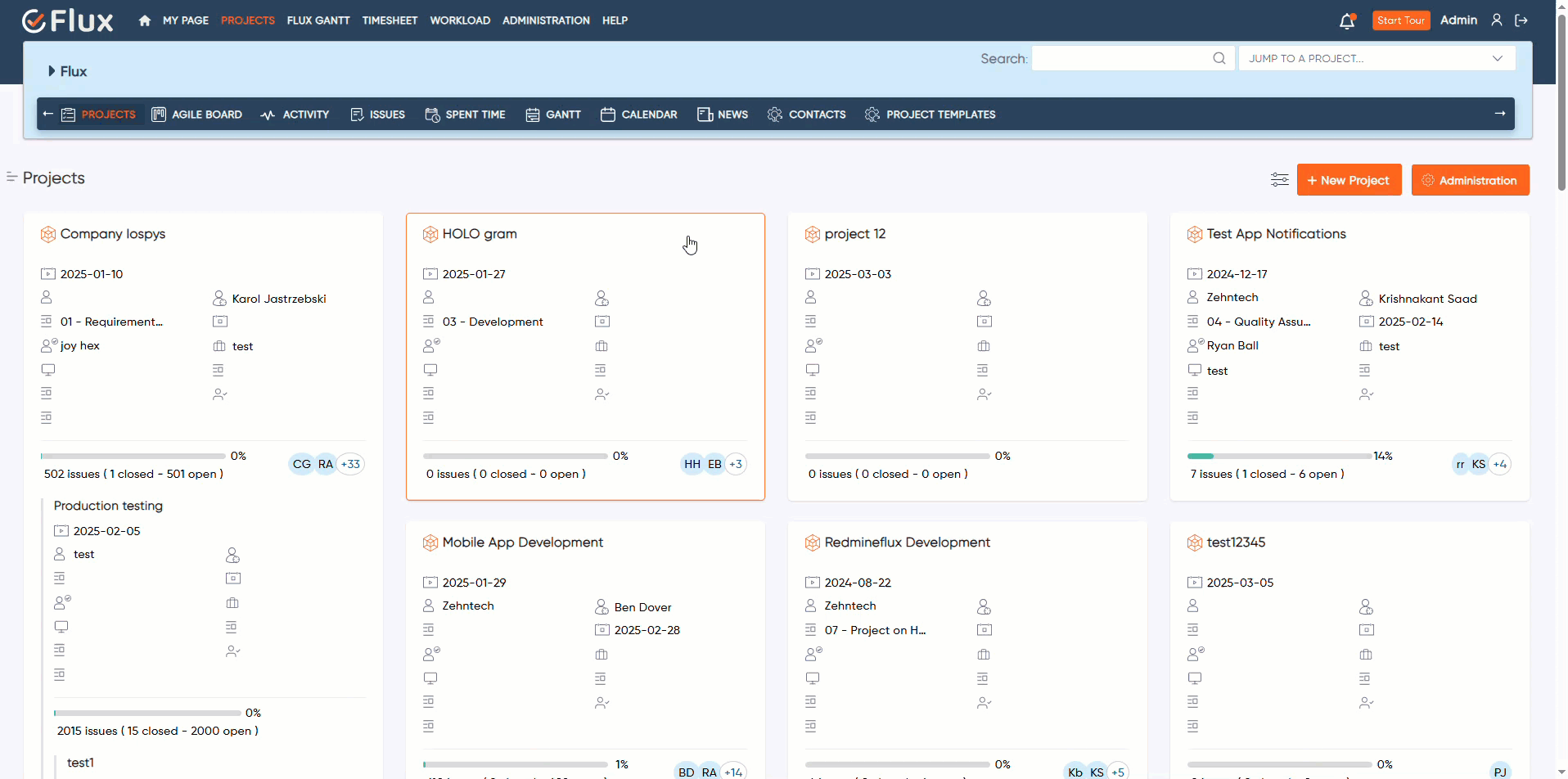Viewport: 1568px width, 779px height.
Task: Click Mobile App Development cube icon
Action: point(430,543)
